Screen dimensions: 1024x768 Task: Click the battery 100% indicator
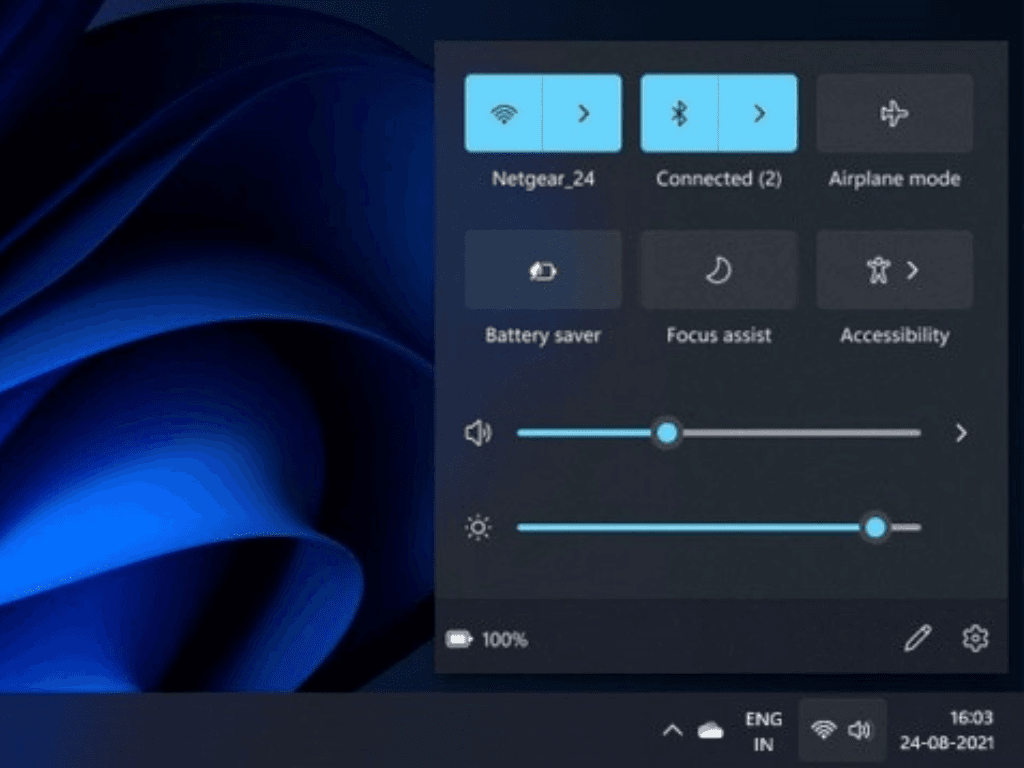487,640
